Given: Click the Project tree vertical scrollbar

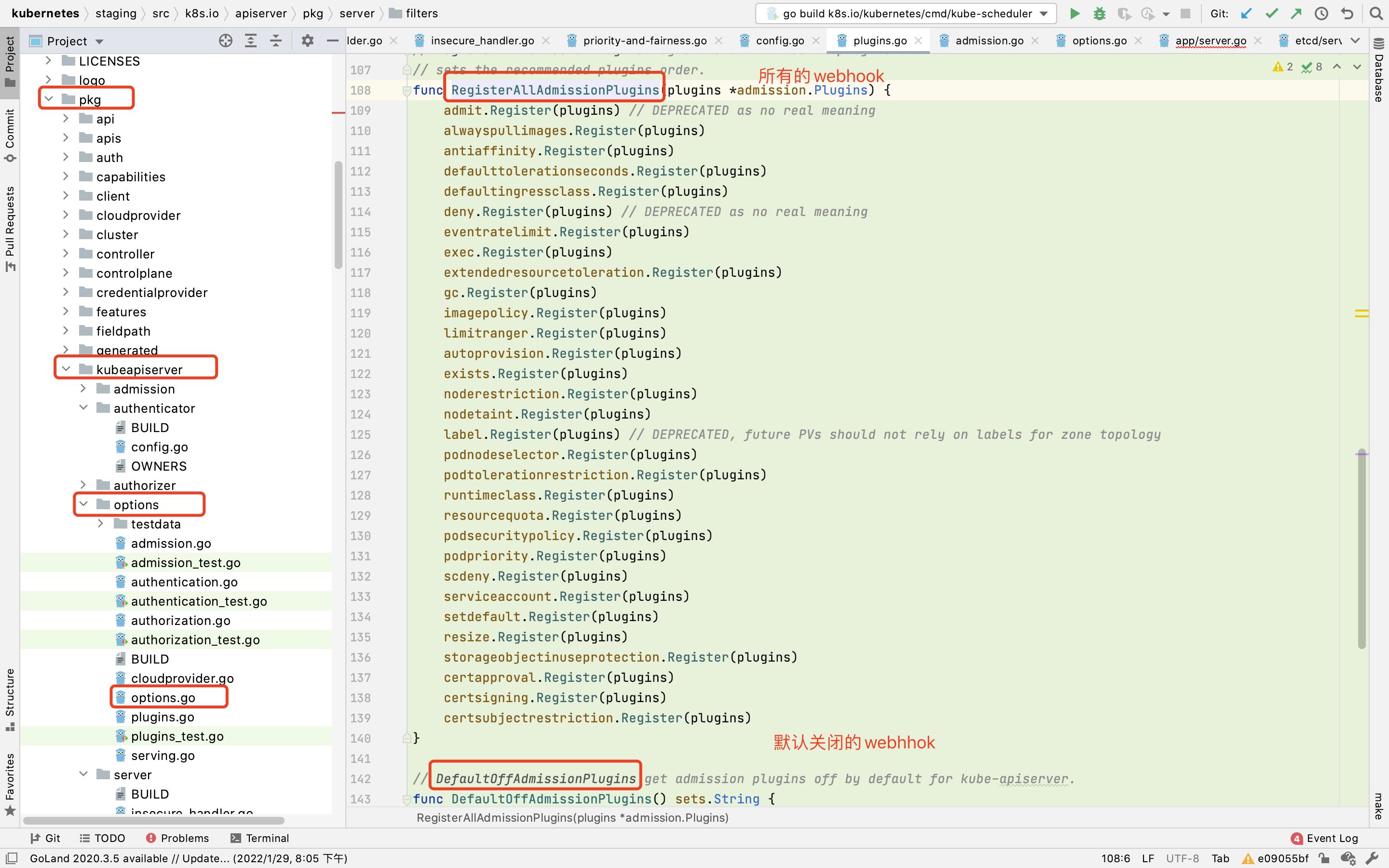Looking at the screenshot, I should tap(338, 215).
